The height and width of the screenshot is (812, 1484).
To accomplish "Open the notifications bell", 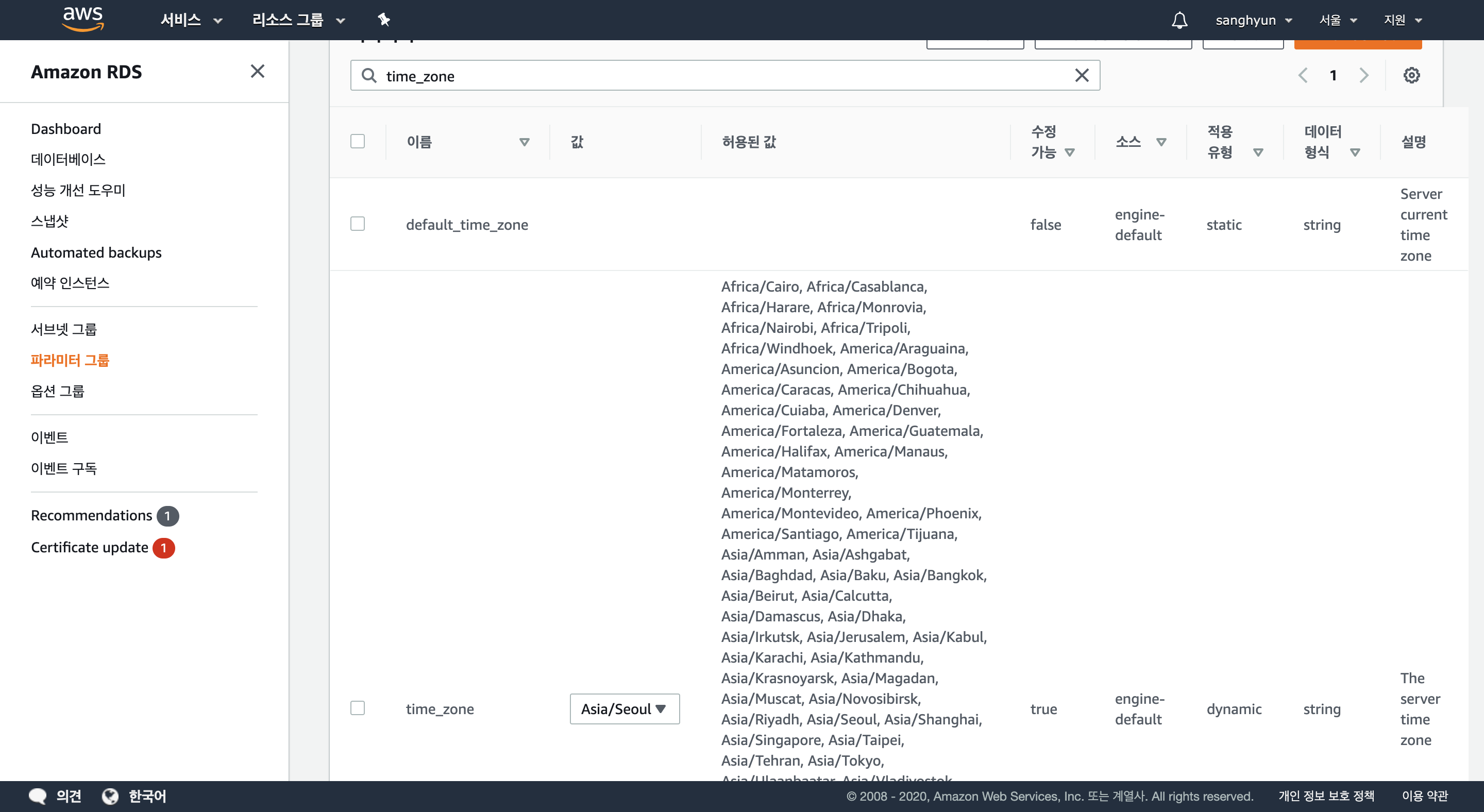I will tap(1178, 20).
